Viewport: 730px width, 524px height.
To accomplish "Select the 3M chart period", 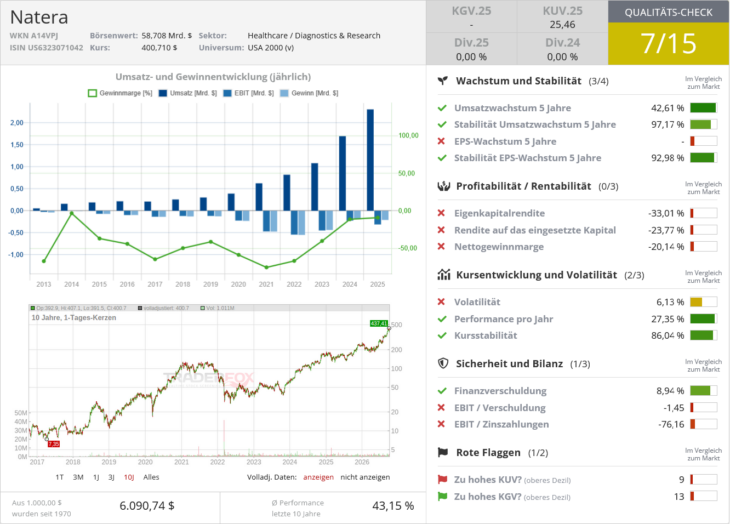I will click(78, 477).
